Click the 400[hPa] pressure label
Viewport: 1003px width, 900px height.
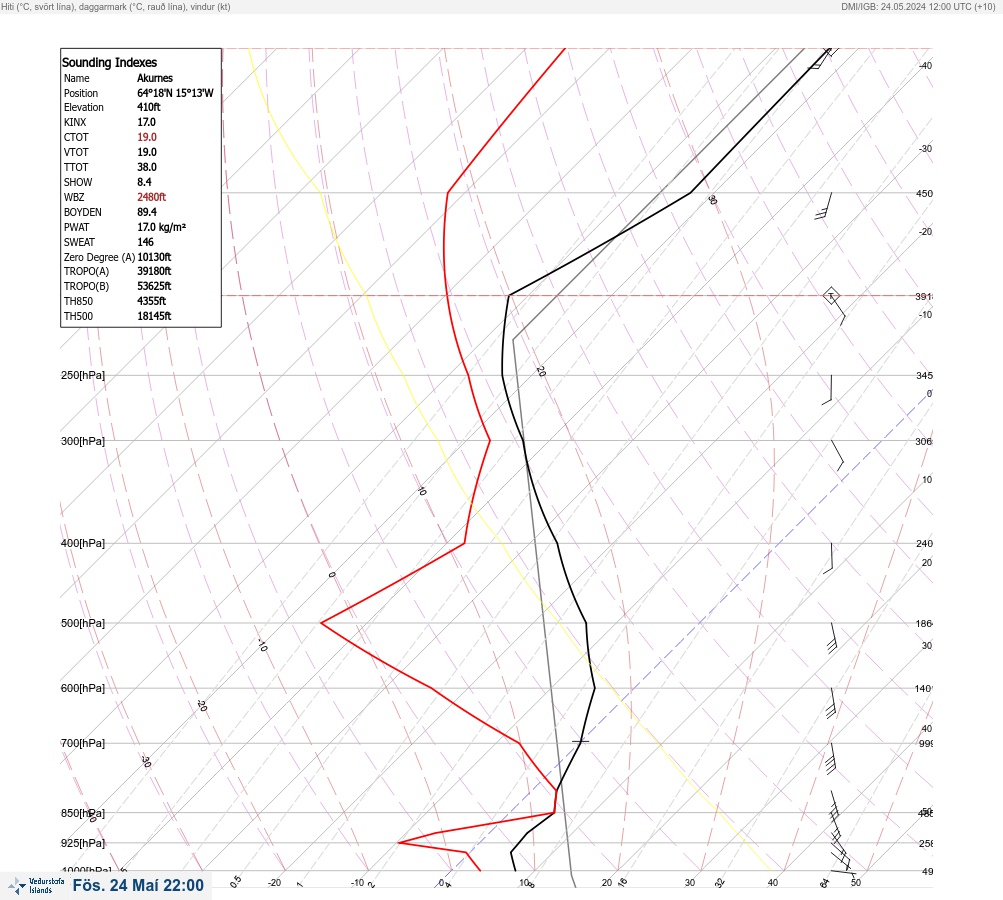pos(83,543)
